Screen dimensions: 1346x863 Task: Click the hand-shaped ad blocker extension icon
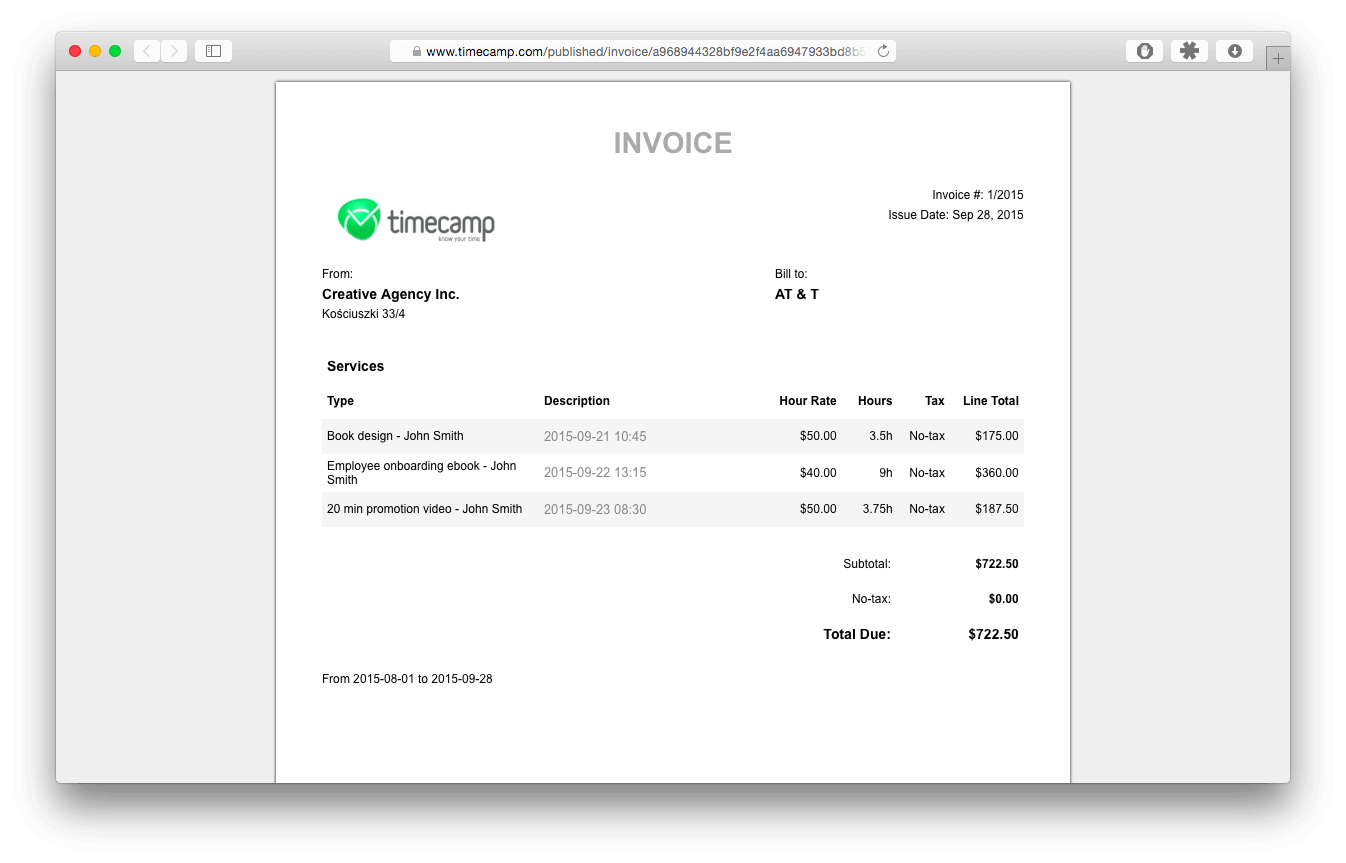(1144, 50)
